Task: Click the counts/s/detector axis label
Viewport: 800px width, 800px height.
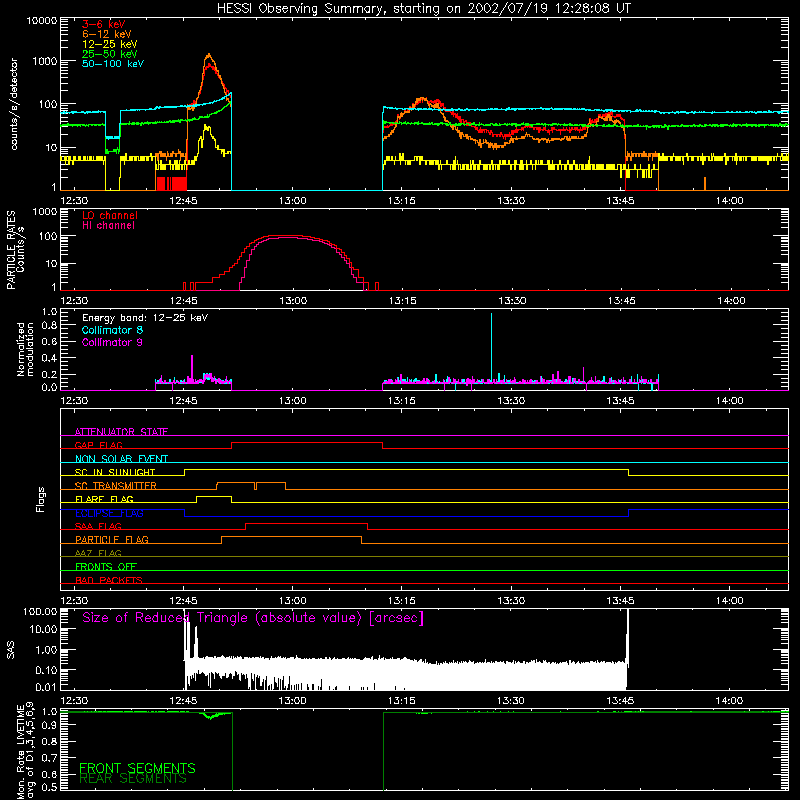Action: click(x=14, y=104)
